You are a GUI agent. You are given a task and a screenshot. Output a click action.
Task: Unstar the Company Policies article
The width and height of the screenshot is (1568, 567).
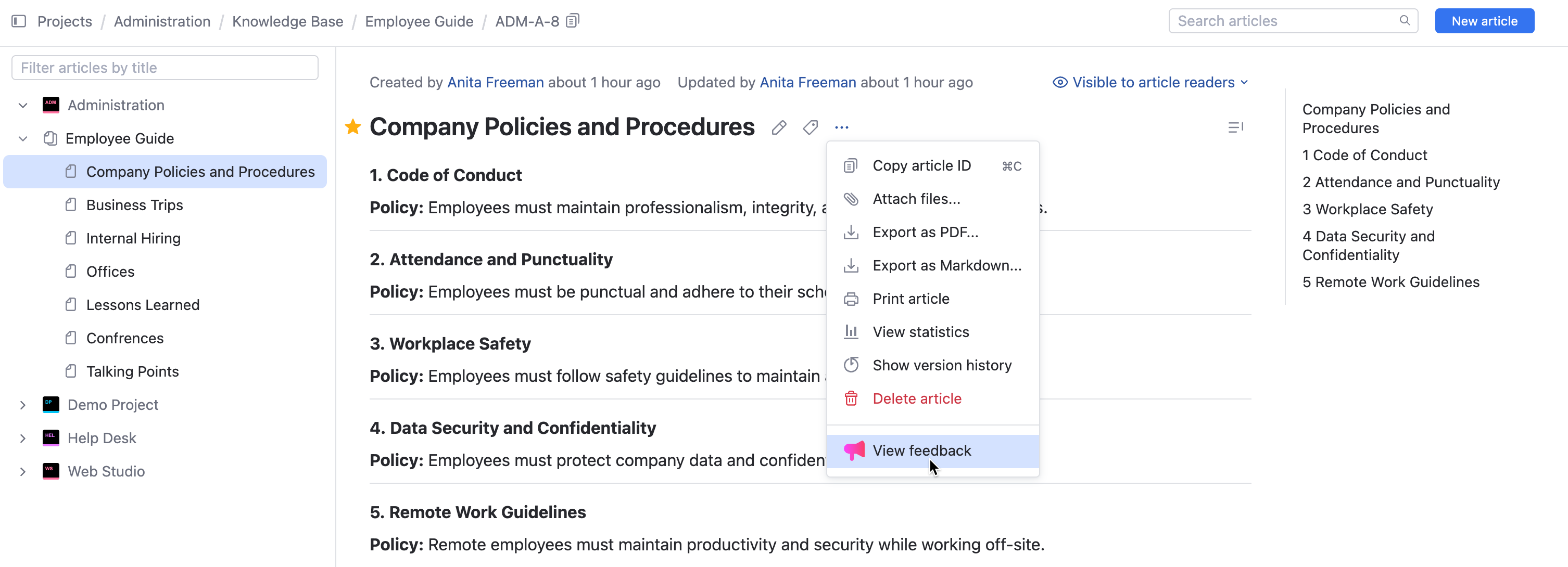tap(353, 127)
